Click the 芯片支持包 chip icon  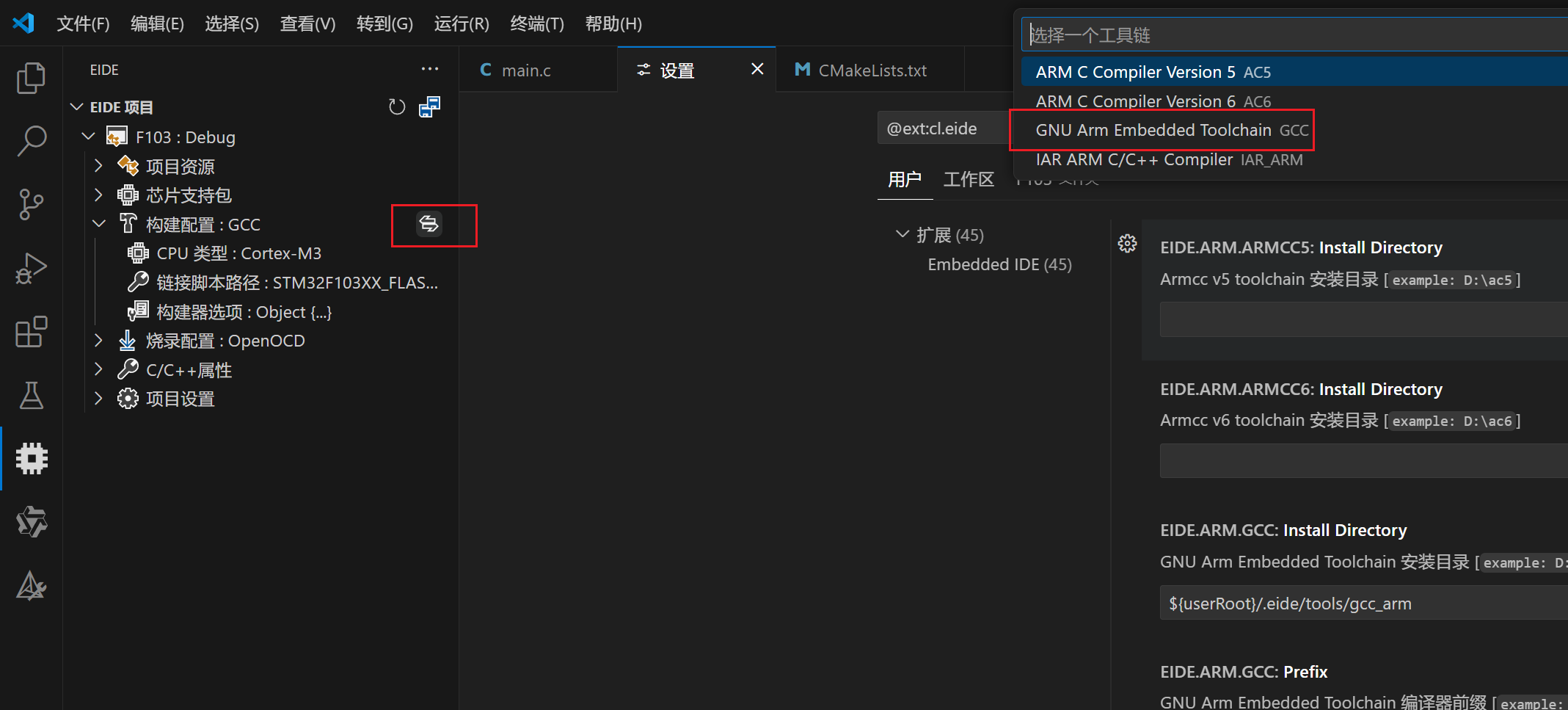pyautogui.click(x=128, y=195)
